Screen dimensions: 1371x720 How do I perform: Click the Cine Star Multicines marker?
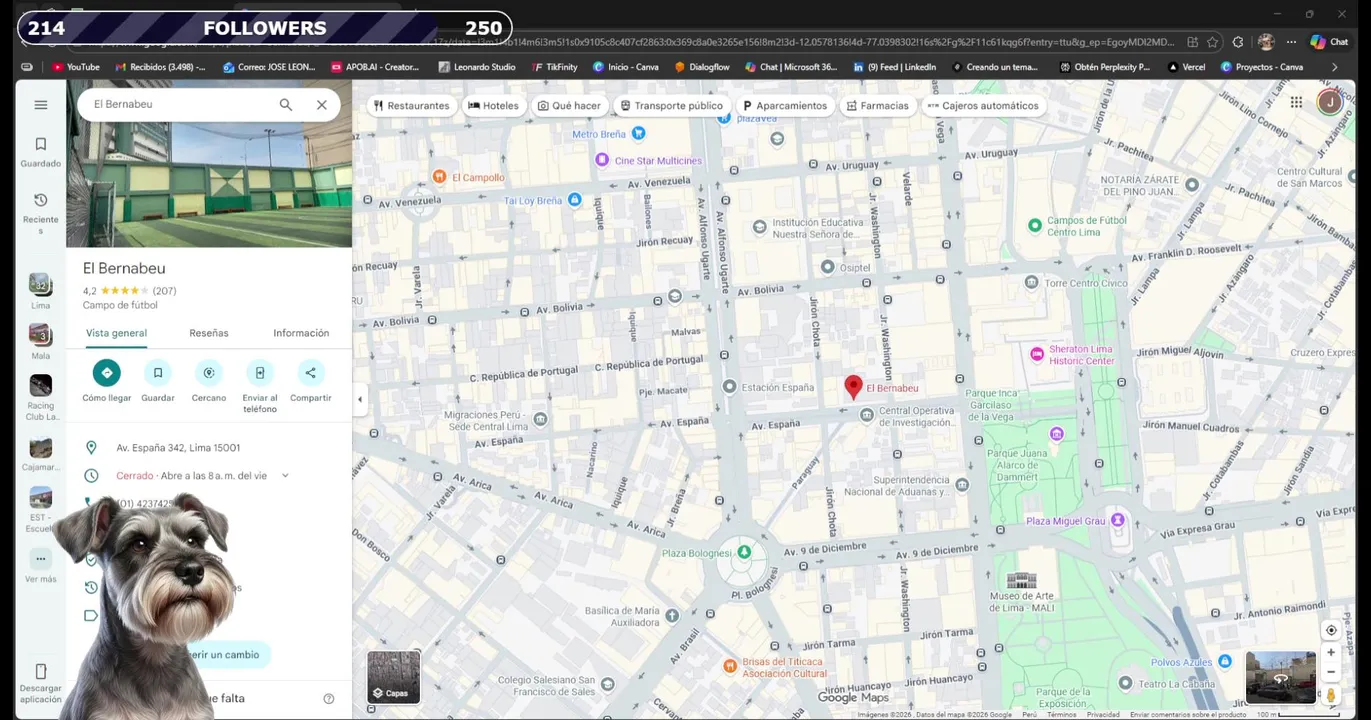tap(601, 160)
